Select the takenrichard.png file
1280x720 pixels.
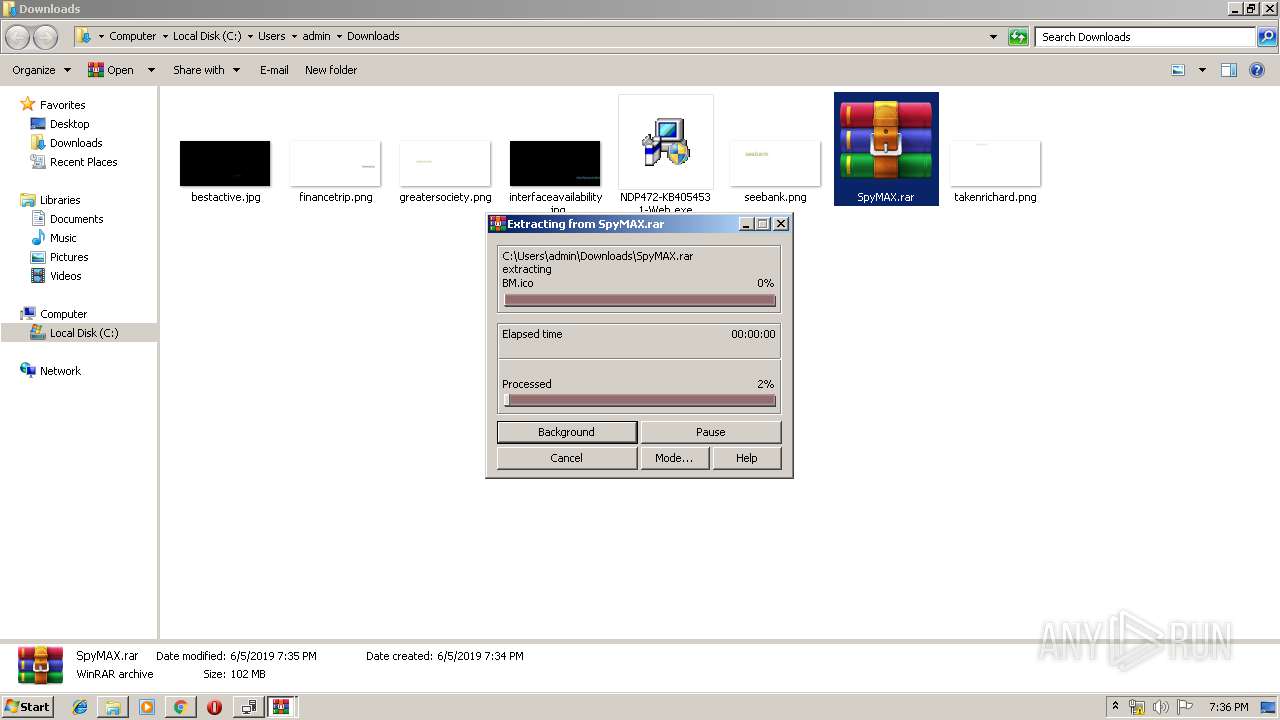click(995, 163)
